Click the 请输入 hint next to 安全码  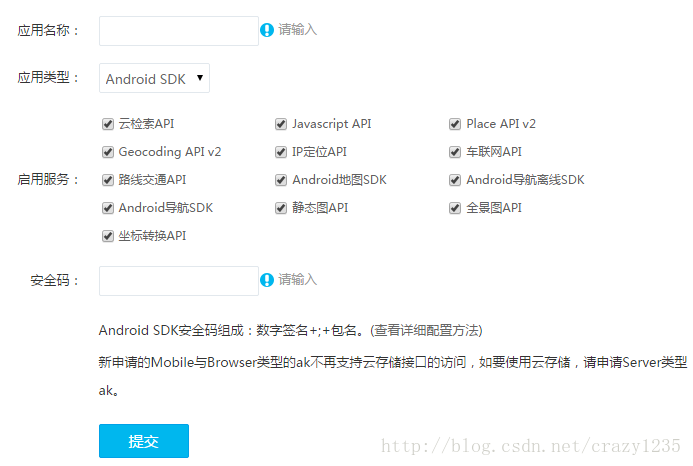tap(297, 279)
